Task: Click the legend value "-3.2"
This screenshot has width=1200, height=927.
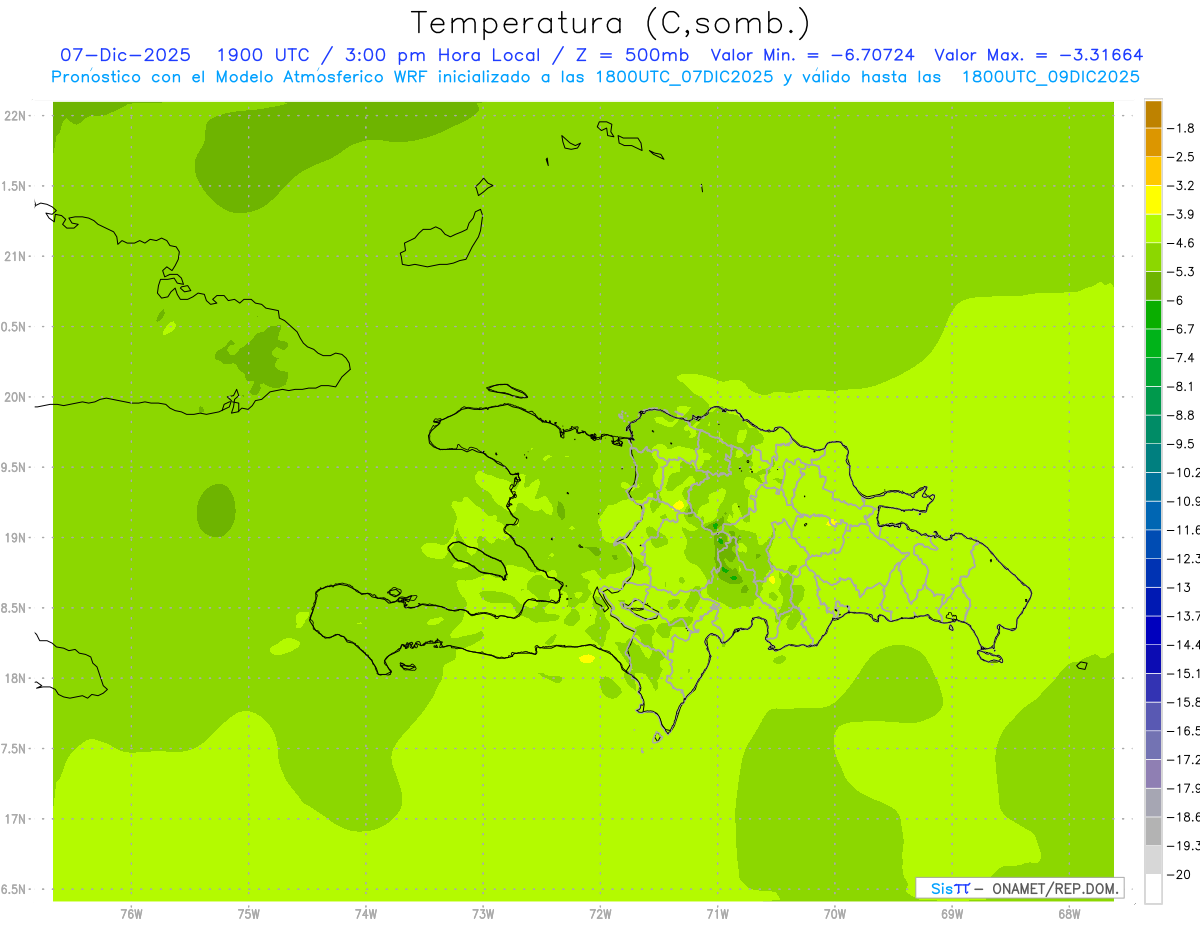Action: click(1182, 186)
